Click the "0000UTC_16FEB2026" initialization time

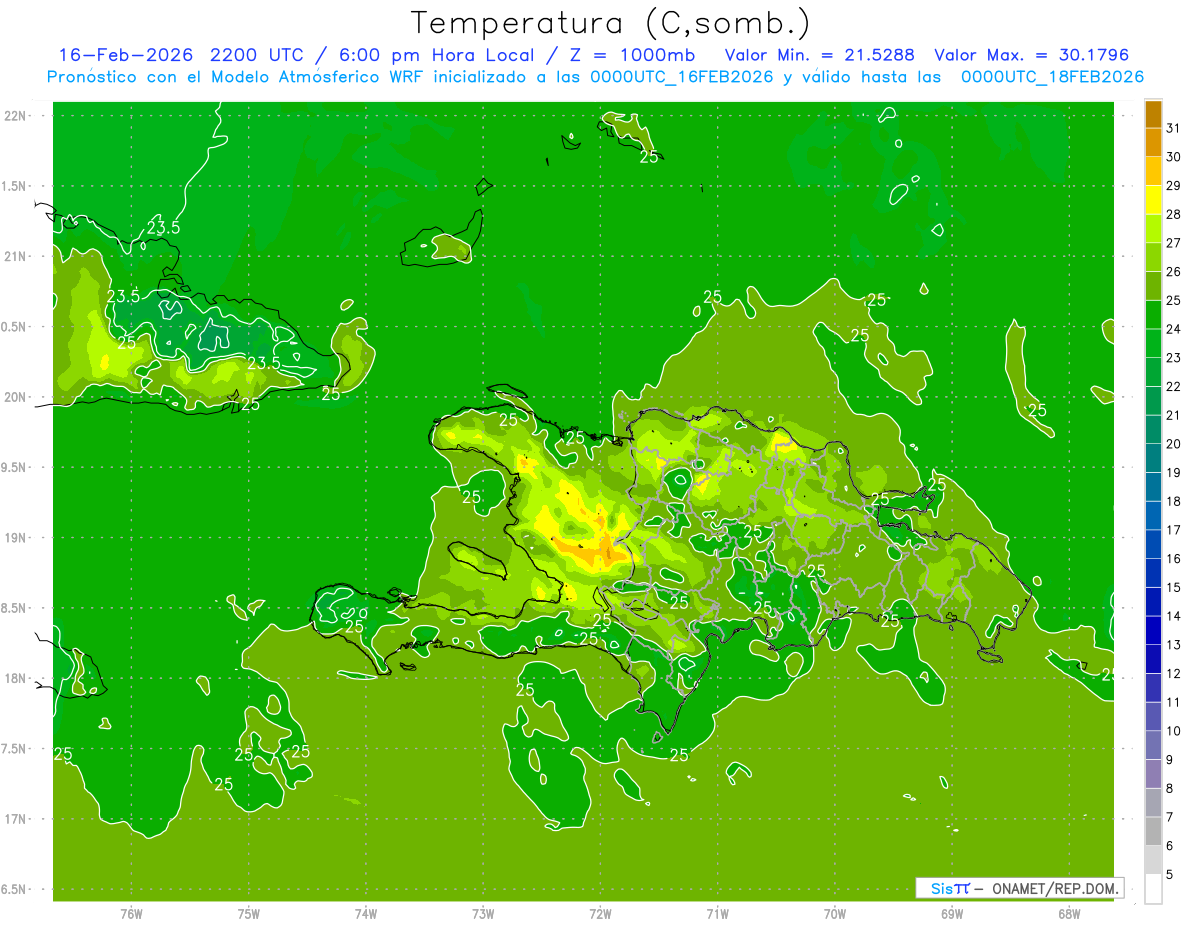pos(682,77)
